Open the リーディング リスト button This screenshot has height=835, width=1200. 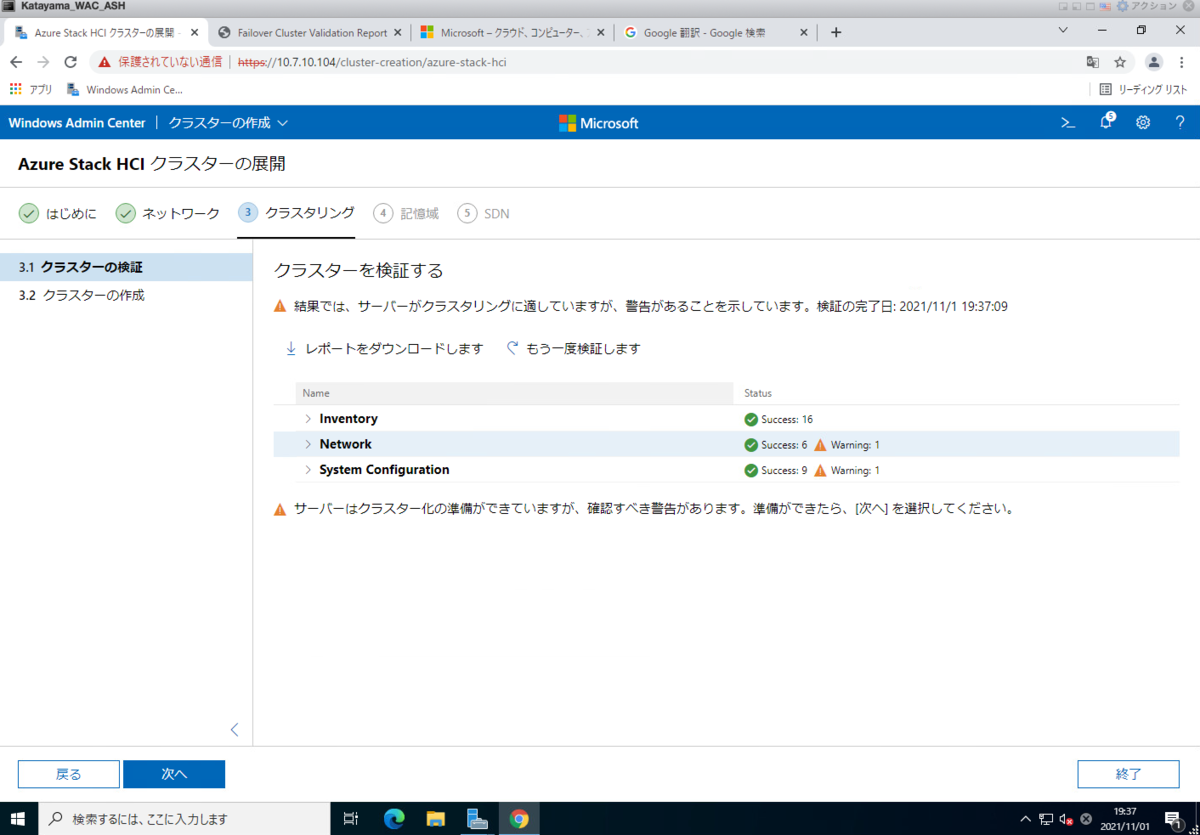tap(1143, 89)
